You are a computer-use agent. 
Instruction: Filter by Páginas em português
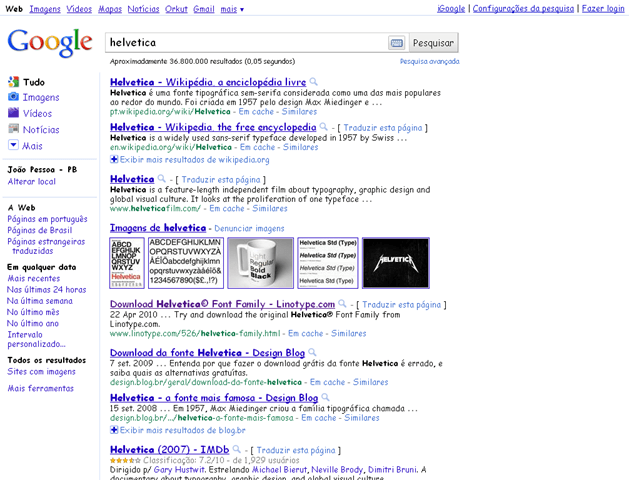click(x=47, y=219)
